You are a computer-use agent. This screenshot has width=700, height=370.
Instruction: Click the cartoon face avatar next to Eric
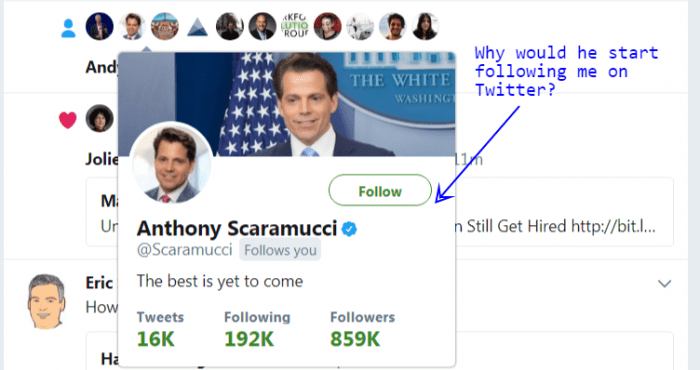point(46,302)
